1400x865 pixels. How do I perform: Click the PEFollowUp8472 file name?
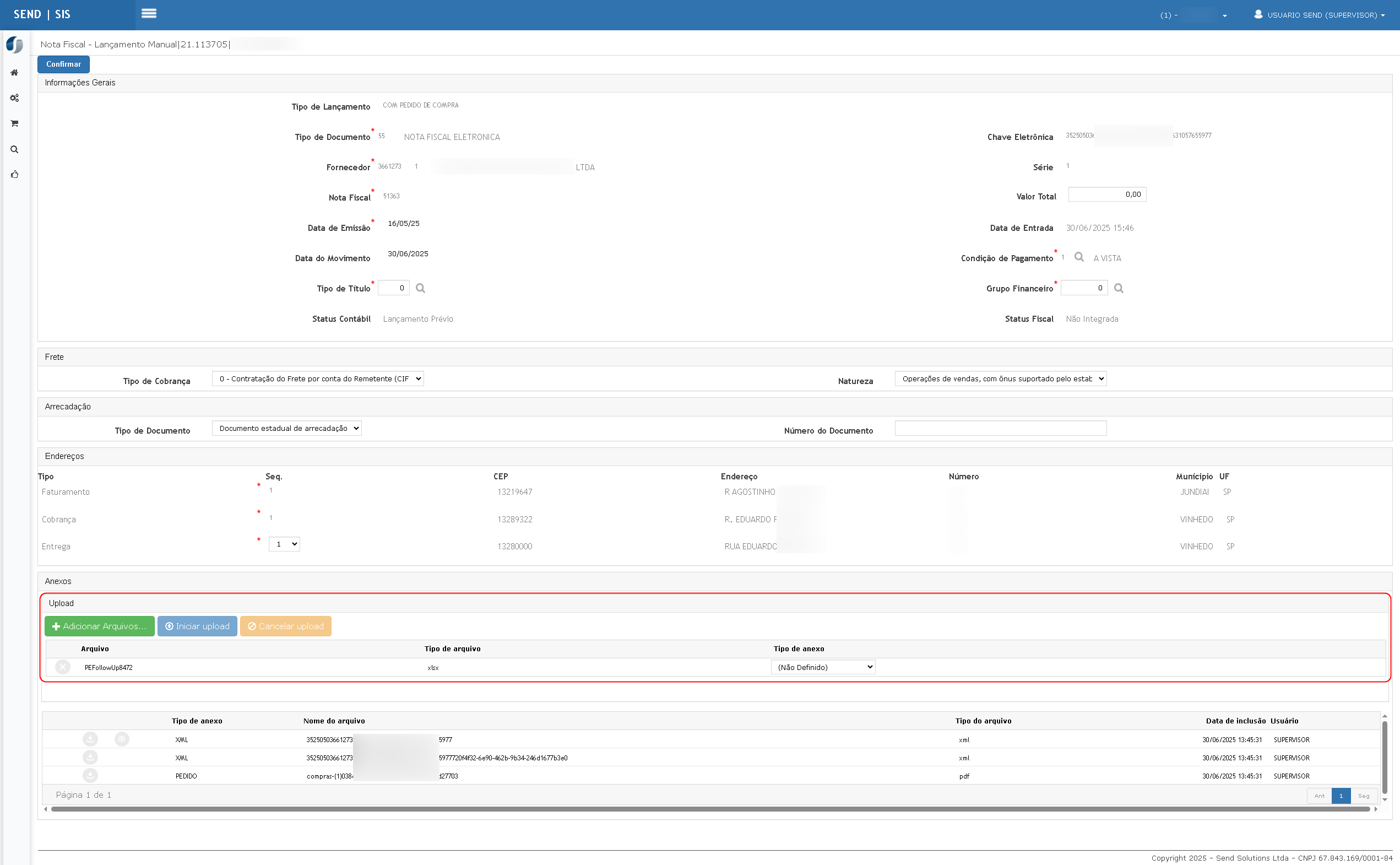(x=108, y=668)
